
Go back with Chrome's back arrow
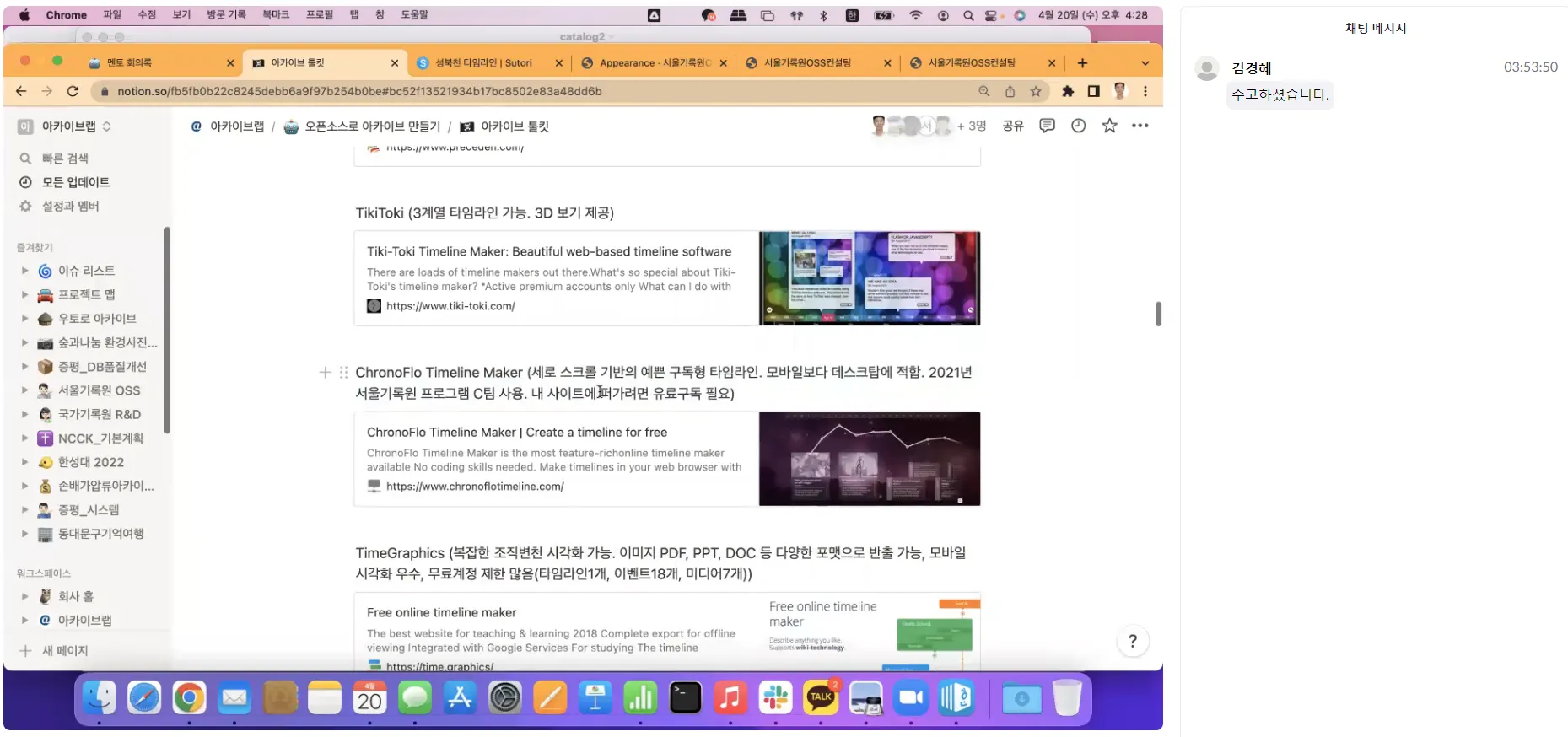click(x=22, y=91)
